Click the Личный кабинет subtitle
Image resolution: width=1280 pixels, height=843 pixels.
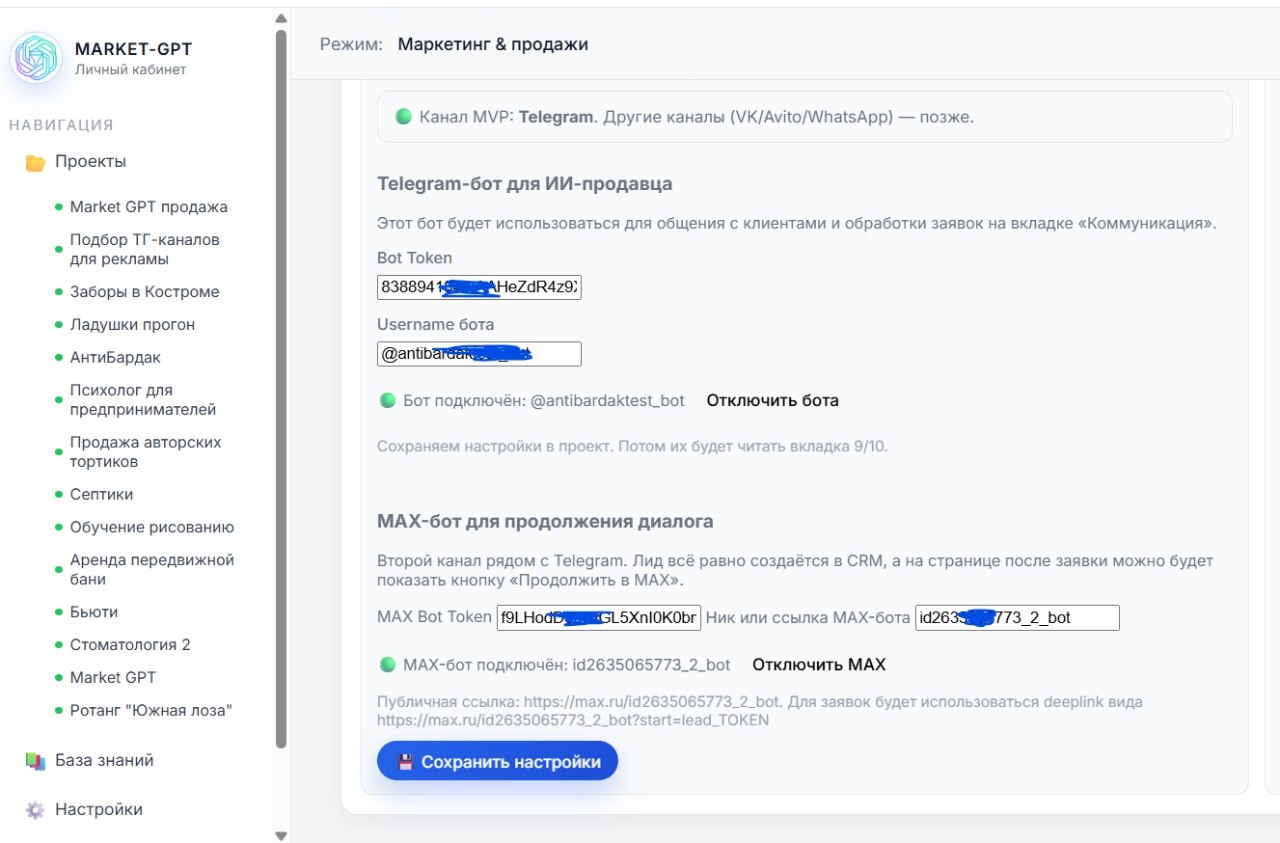click(130, 70)
